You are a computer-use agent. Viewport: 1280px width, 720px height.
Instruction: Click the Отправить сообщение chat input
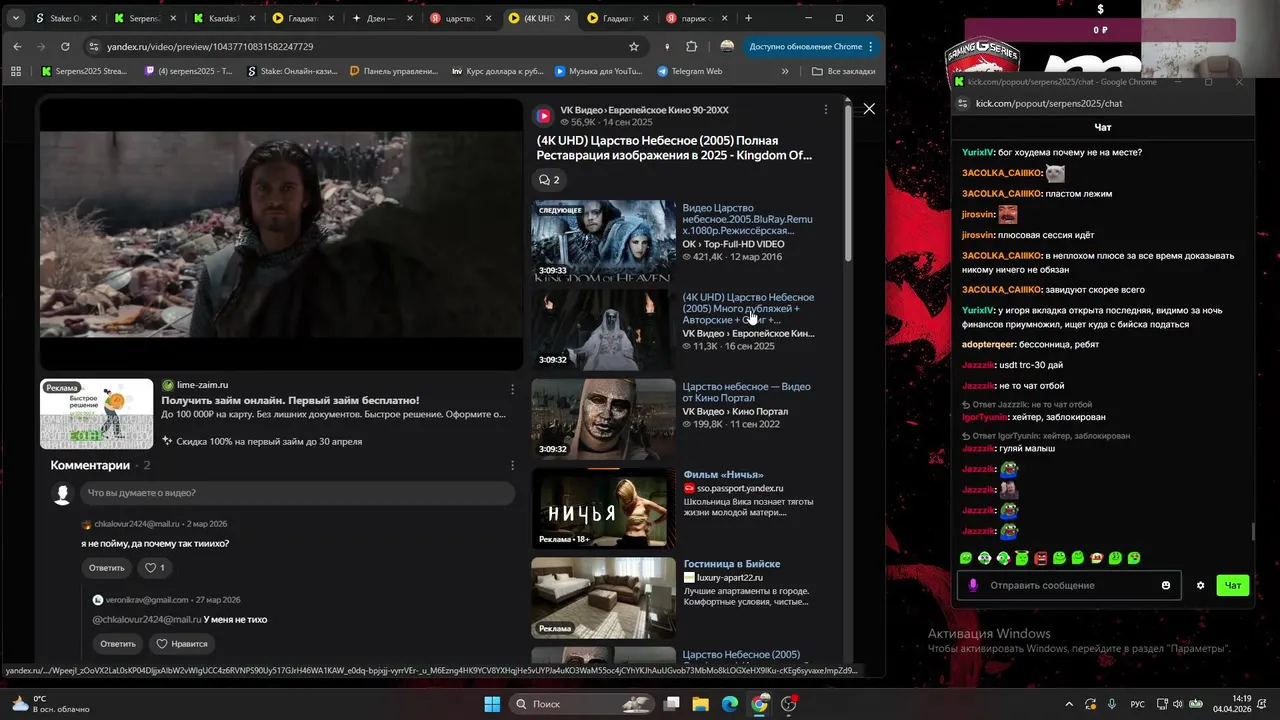1070,585
